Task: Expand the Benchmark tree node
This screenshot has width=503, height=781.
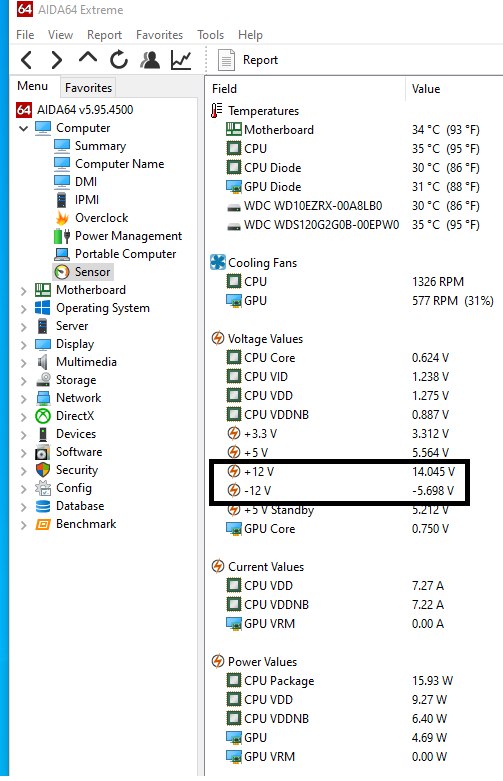Action: click(23, 525)
